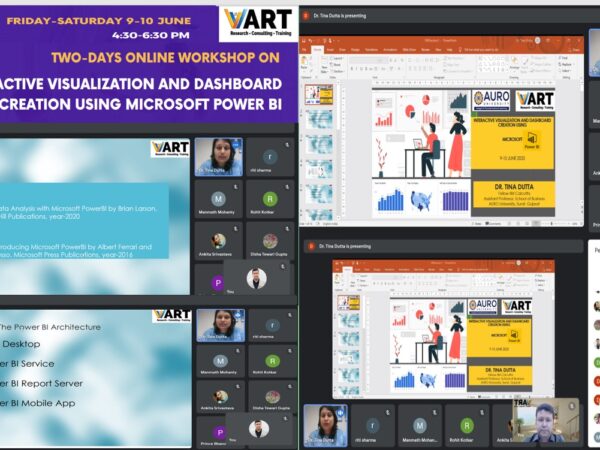Click floating self-view video of man with TRA logo

pos(546,421)
